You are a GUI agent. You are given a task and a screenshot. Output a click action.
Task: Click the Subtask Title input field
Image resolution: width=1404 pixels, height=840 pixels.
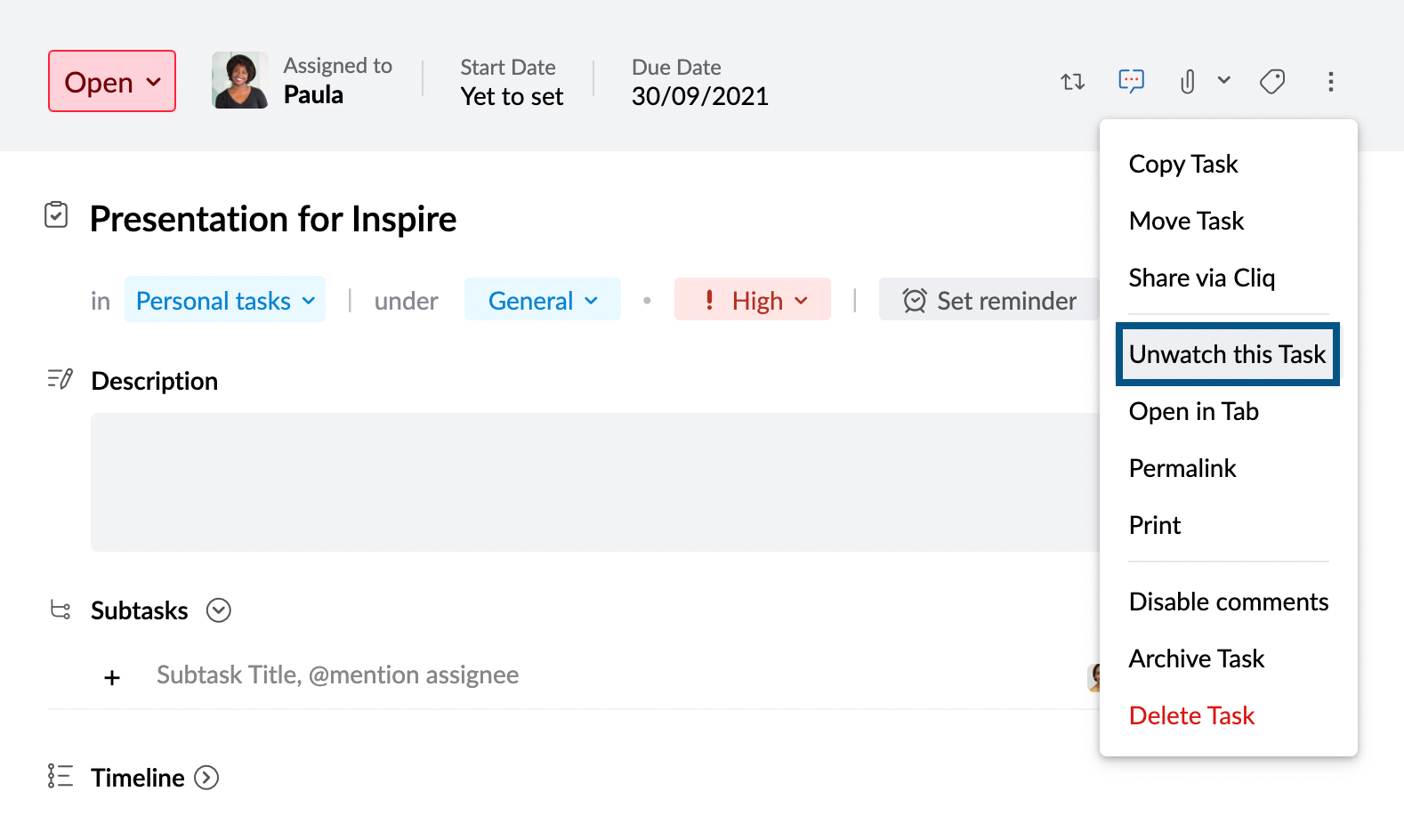pos(338,675)
